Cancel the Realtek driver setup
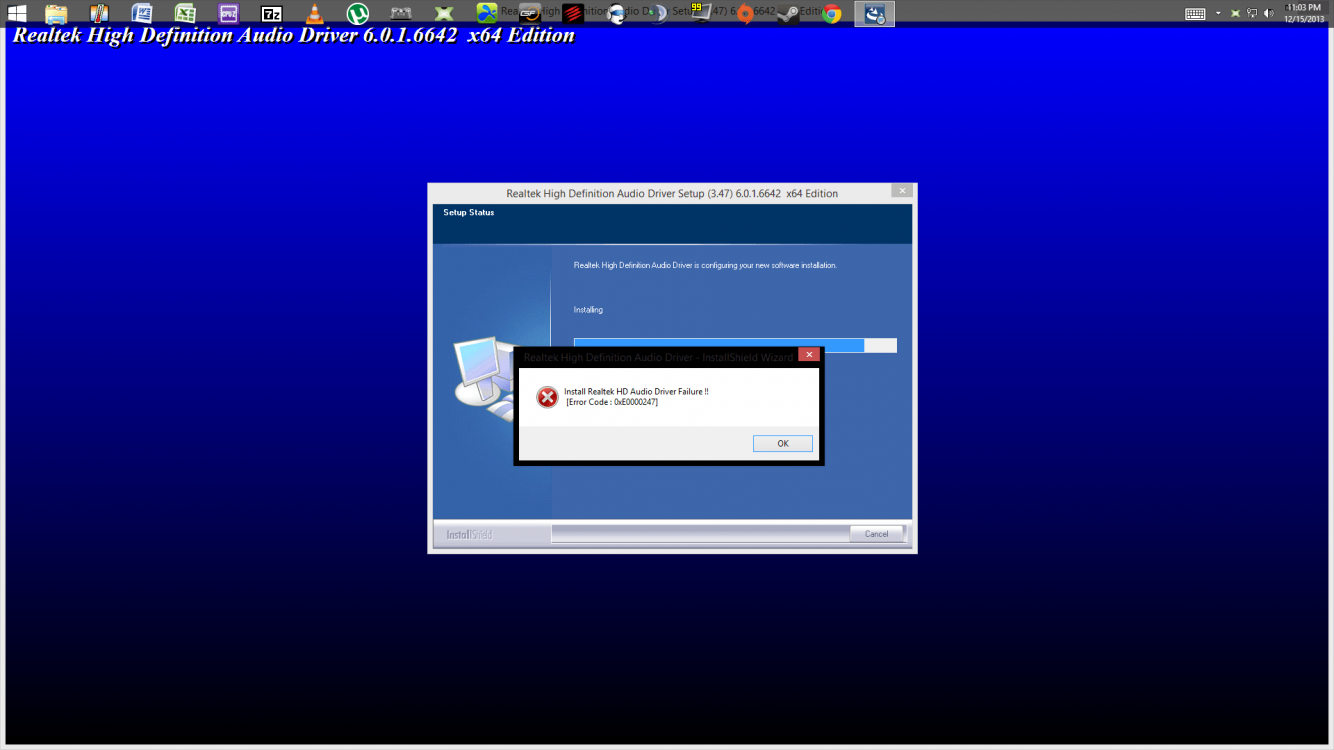The image size is (1334, 750). pos(876,534)
